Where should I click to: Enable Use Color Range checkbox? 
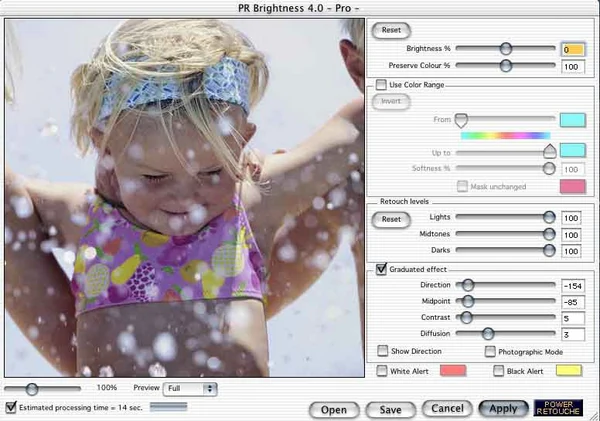point(381,85)
